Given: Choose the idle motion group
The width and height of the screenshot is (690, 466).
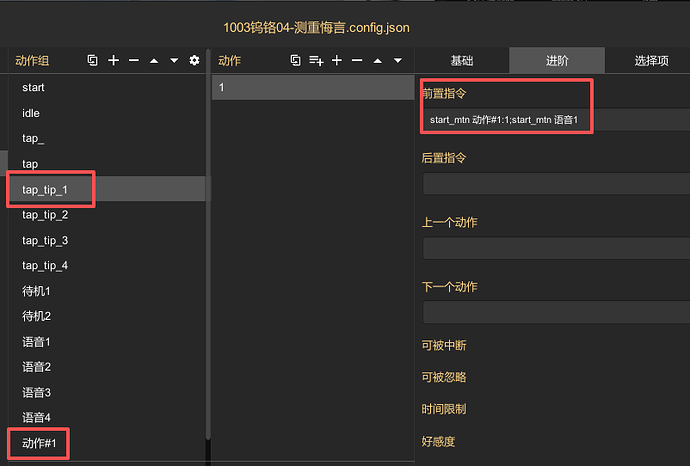Looking at the screenshot, I should click(31, 113).
